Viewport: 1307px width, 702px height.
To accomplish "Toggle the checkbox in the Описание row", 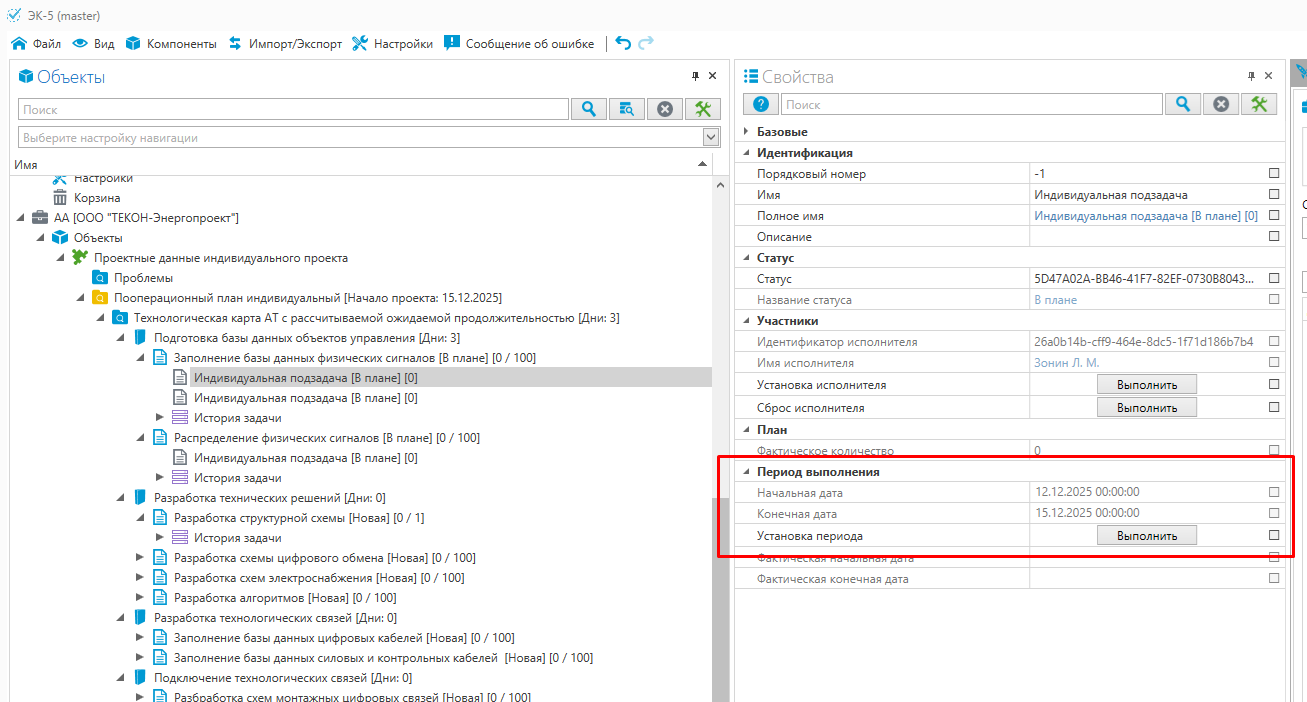I will click(x=1273, y=237).
